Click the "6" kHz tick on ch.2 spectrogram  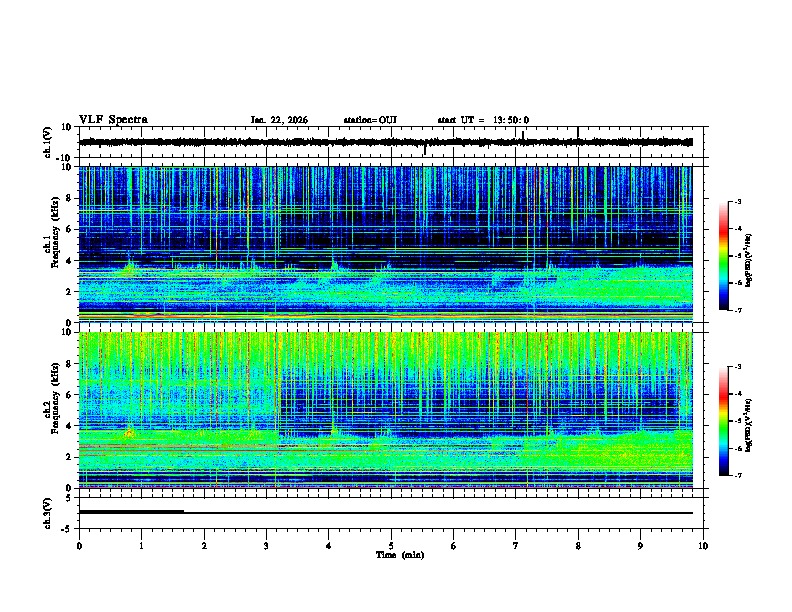coord(70,395)
